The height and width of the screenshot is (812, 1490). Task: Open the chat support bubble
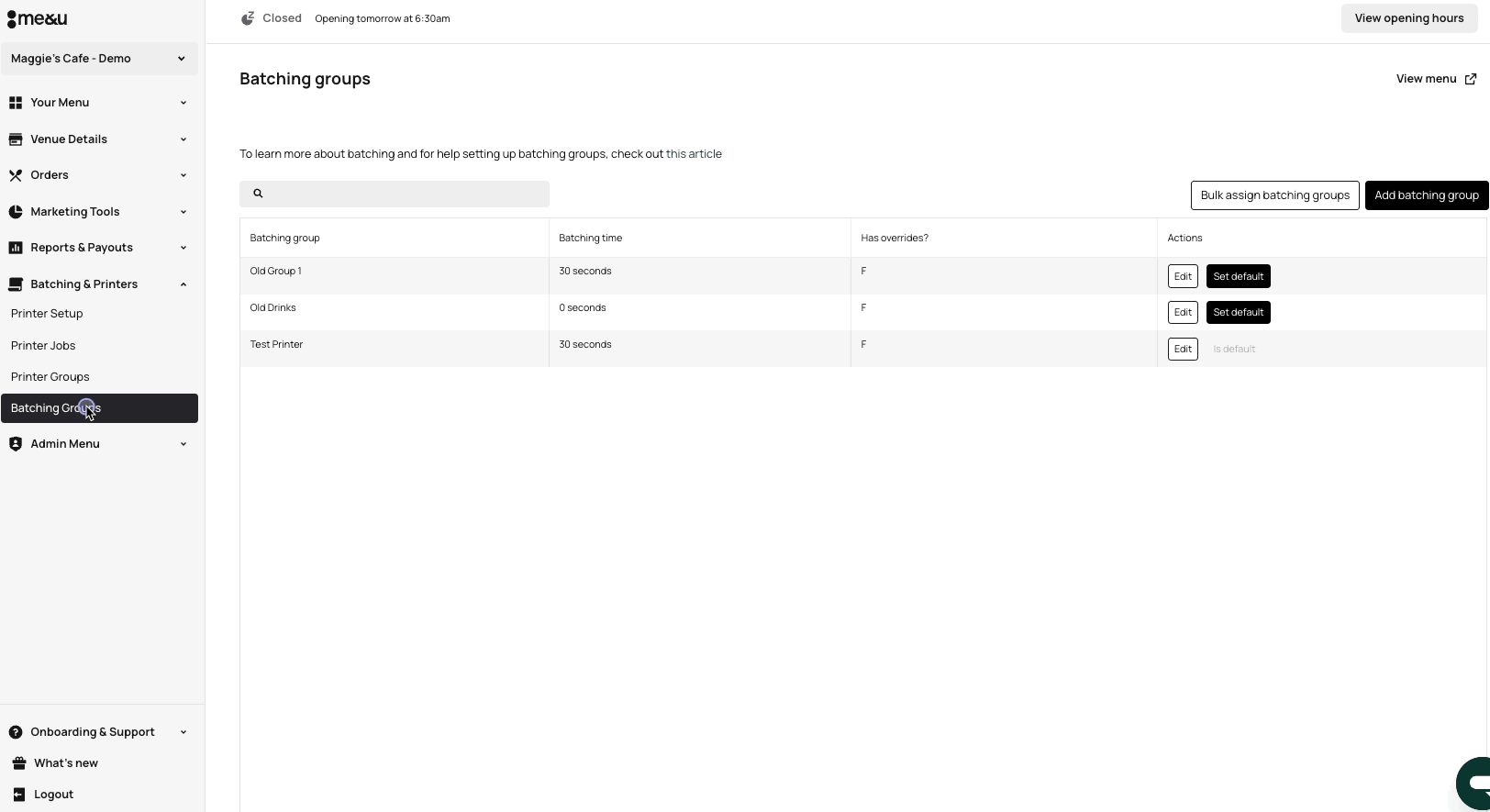pos(1474,783)
